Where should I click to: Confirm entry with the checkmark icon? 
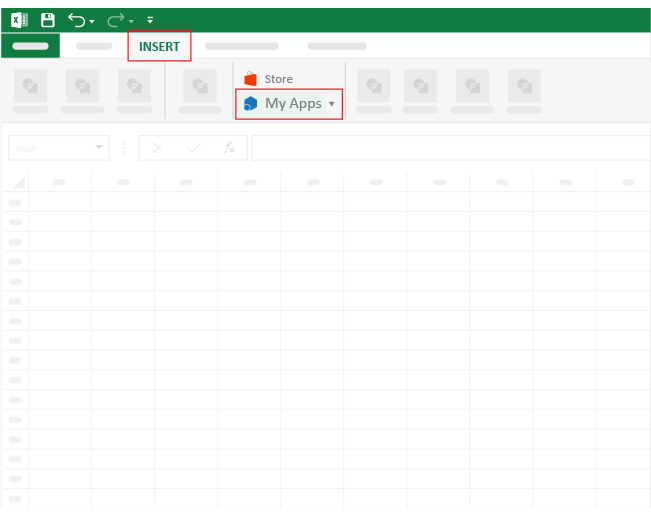click(194, 147)
